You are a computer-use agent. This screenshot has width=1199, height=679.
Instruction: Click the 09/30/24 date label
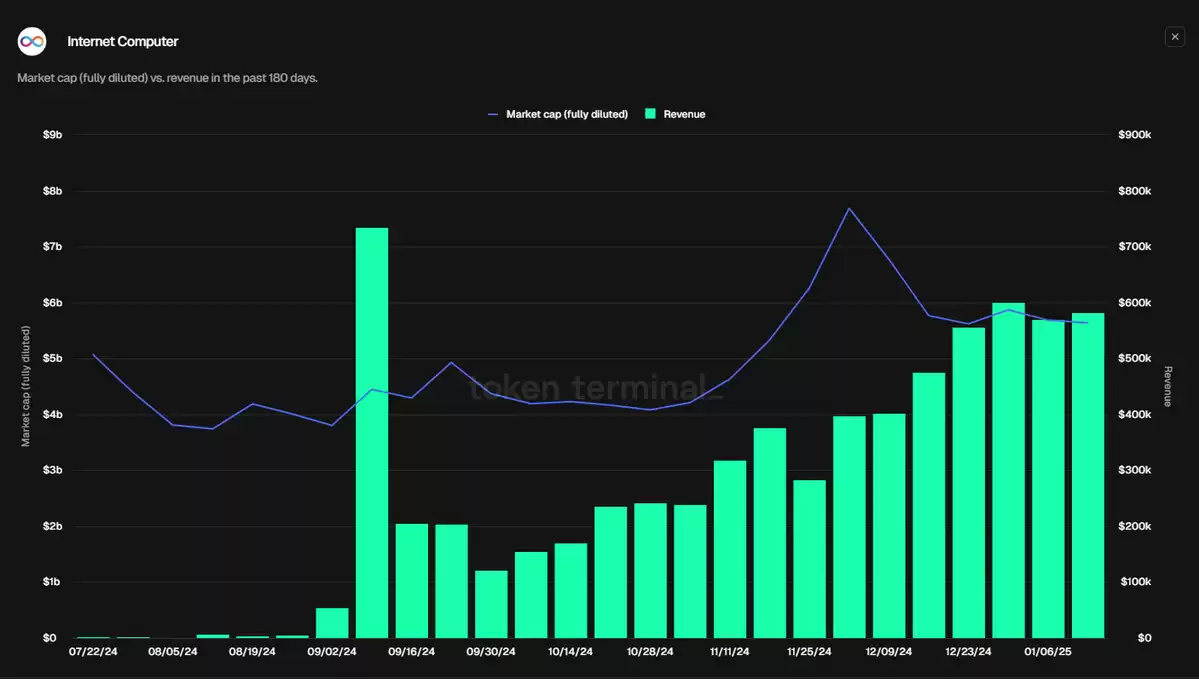[491, 651]
